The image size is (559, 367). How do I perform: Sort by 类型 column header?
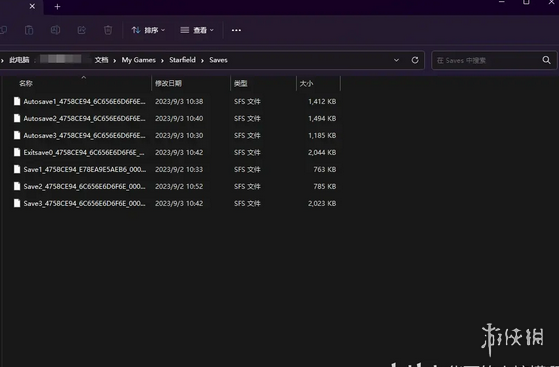click(241, 83)
